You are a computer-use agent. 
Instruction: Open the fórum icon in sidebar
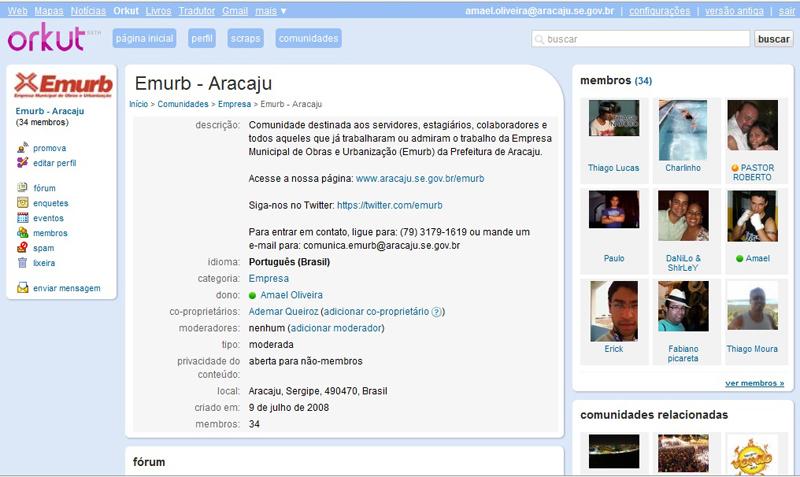22,188
